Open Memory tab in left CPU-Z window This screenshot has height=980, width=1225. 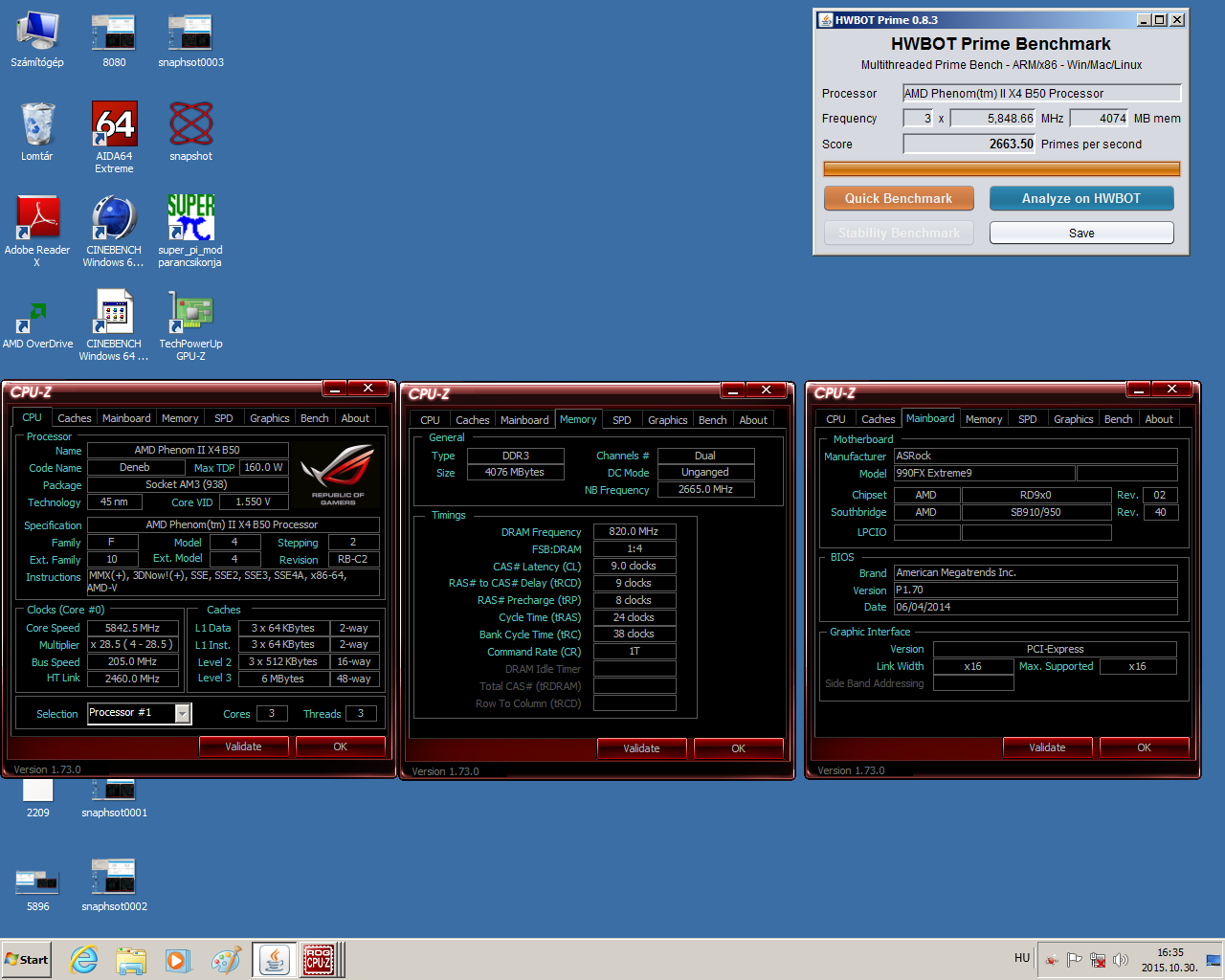180,418
